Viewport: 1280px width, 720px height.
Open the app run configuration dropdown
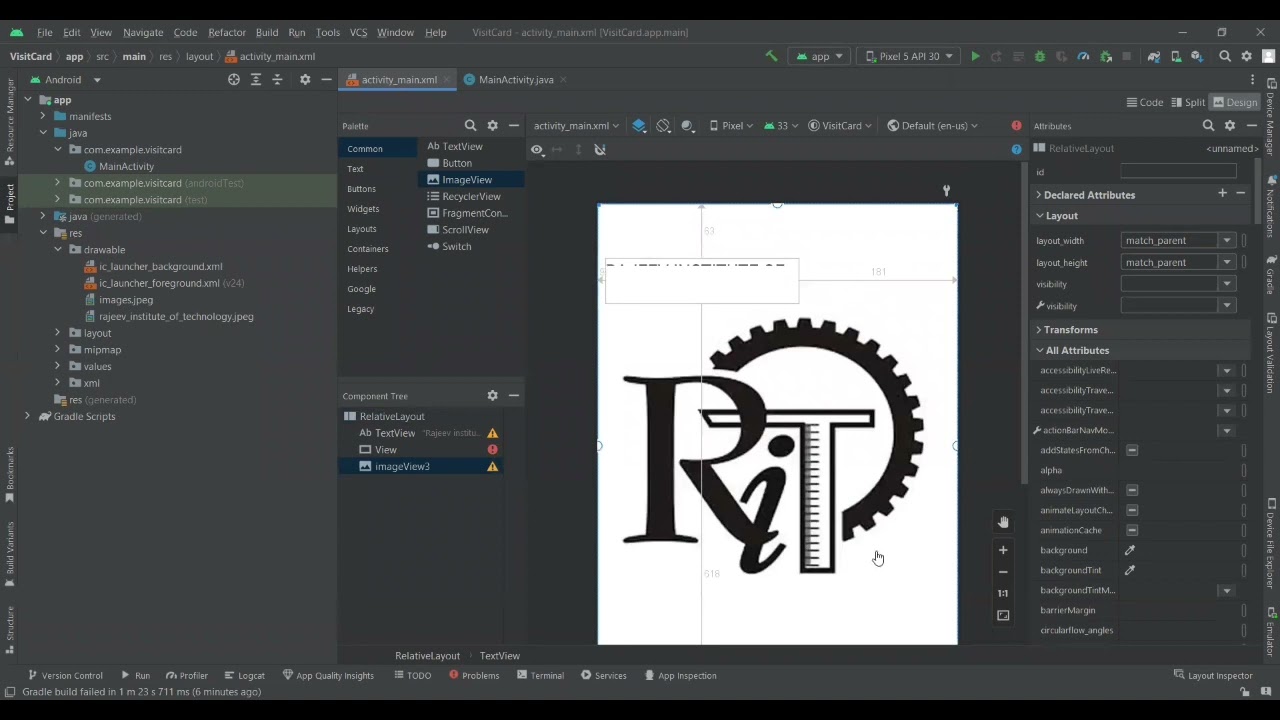click(821, 56)
